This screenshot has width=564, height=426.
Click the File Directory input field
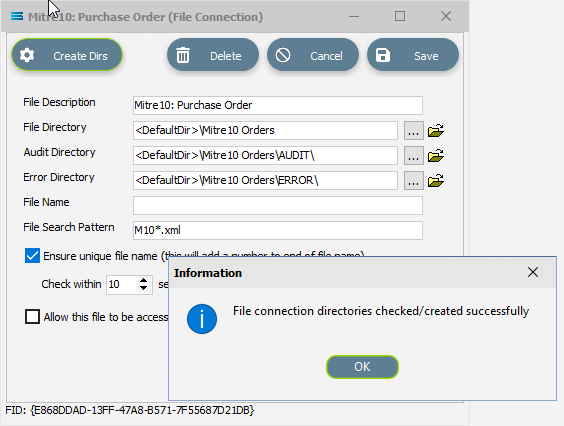[x=265, y=130]
